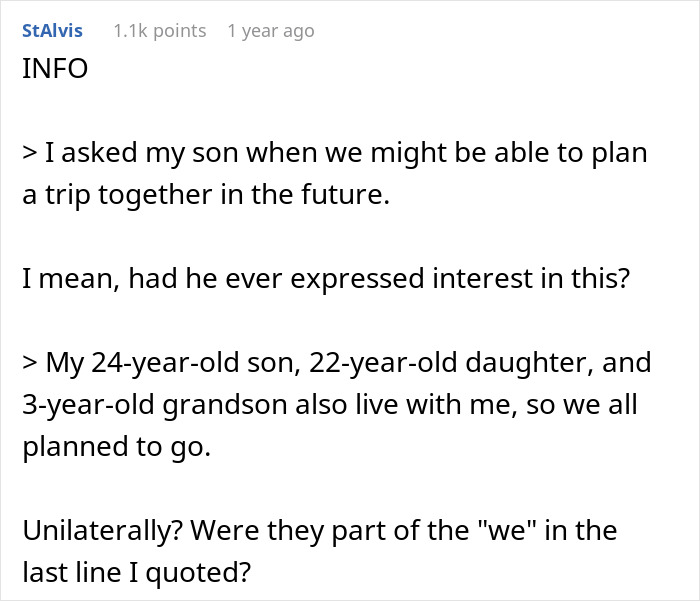Click the line "a trip together in the future."
Image resolution: width=700 pixels, height=601 pixels.
205,194
